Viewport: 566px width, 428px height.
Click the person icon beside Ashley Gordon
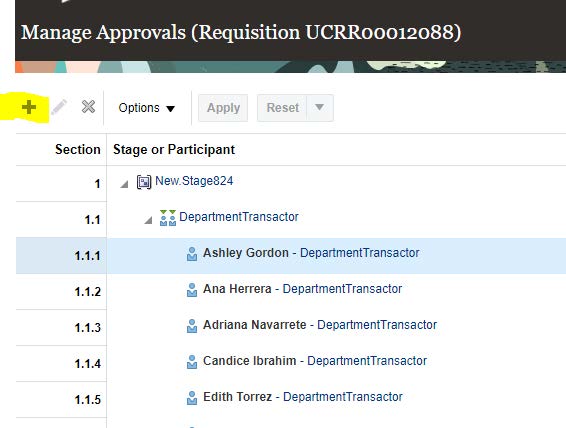click(x=192, y=254)
